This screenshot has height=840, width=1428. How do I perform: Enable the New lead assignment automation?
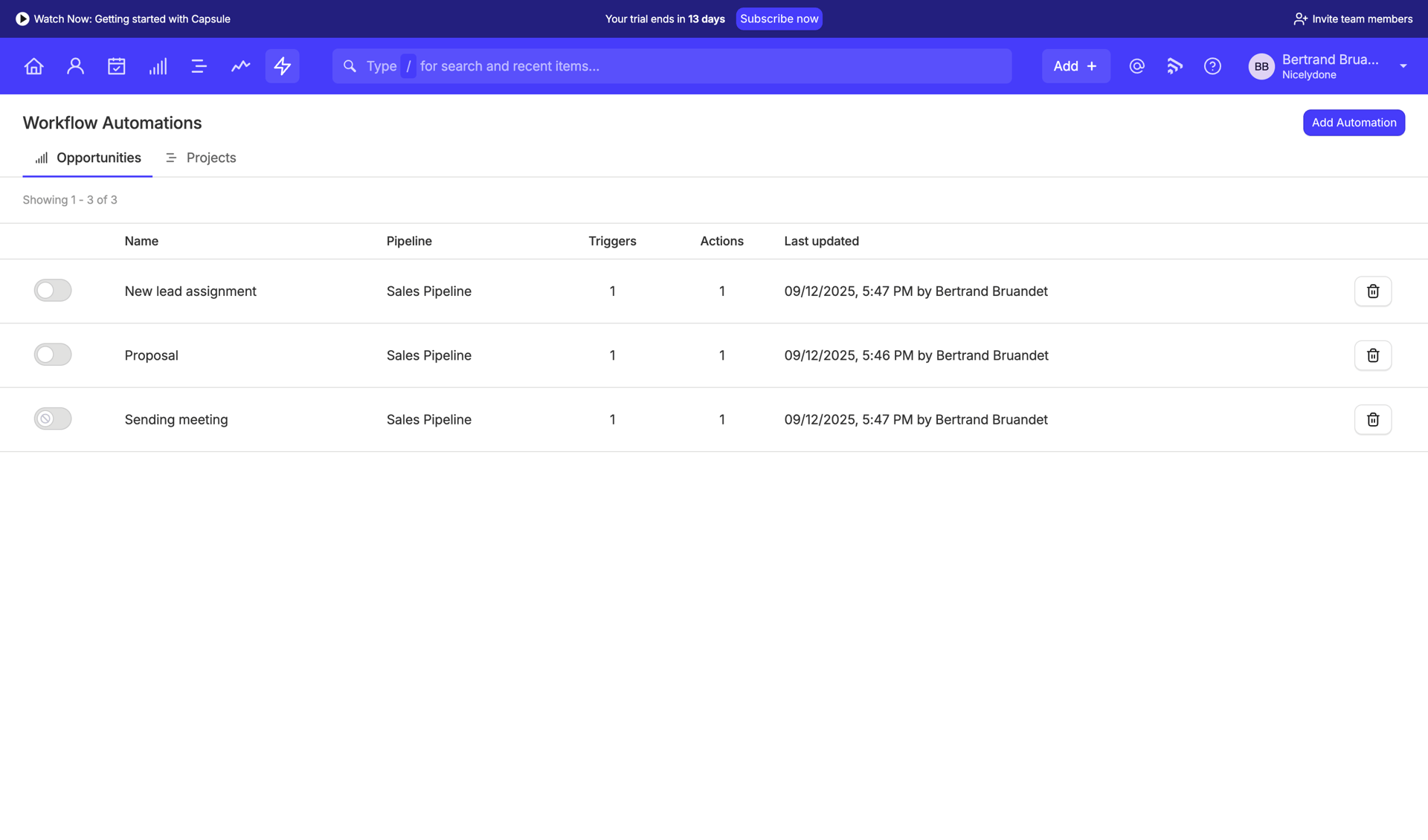pos(53,290)
